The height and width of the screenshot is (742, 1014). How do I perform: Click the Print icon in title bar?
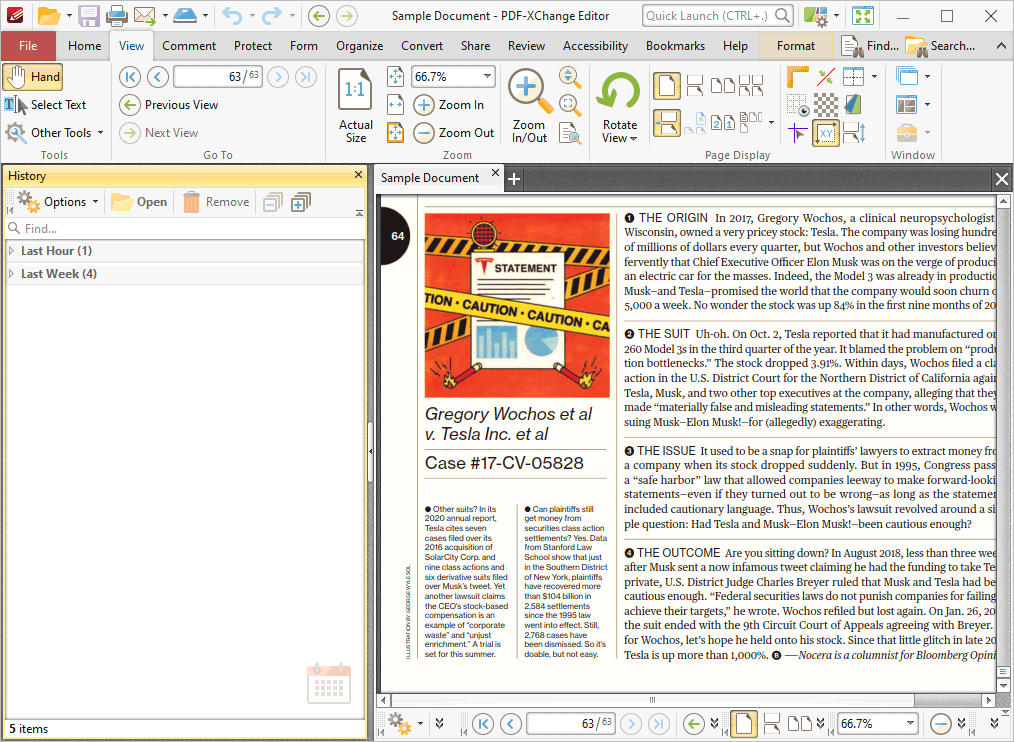(x=117, y=16)
